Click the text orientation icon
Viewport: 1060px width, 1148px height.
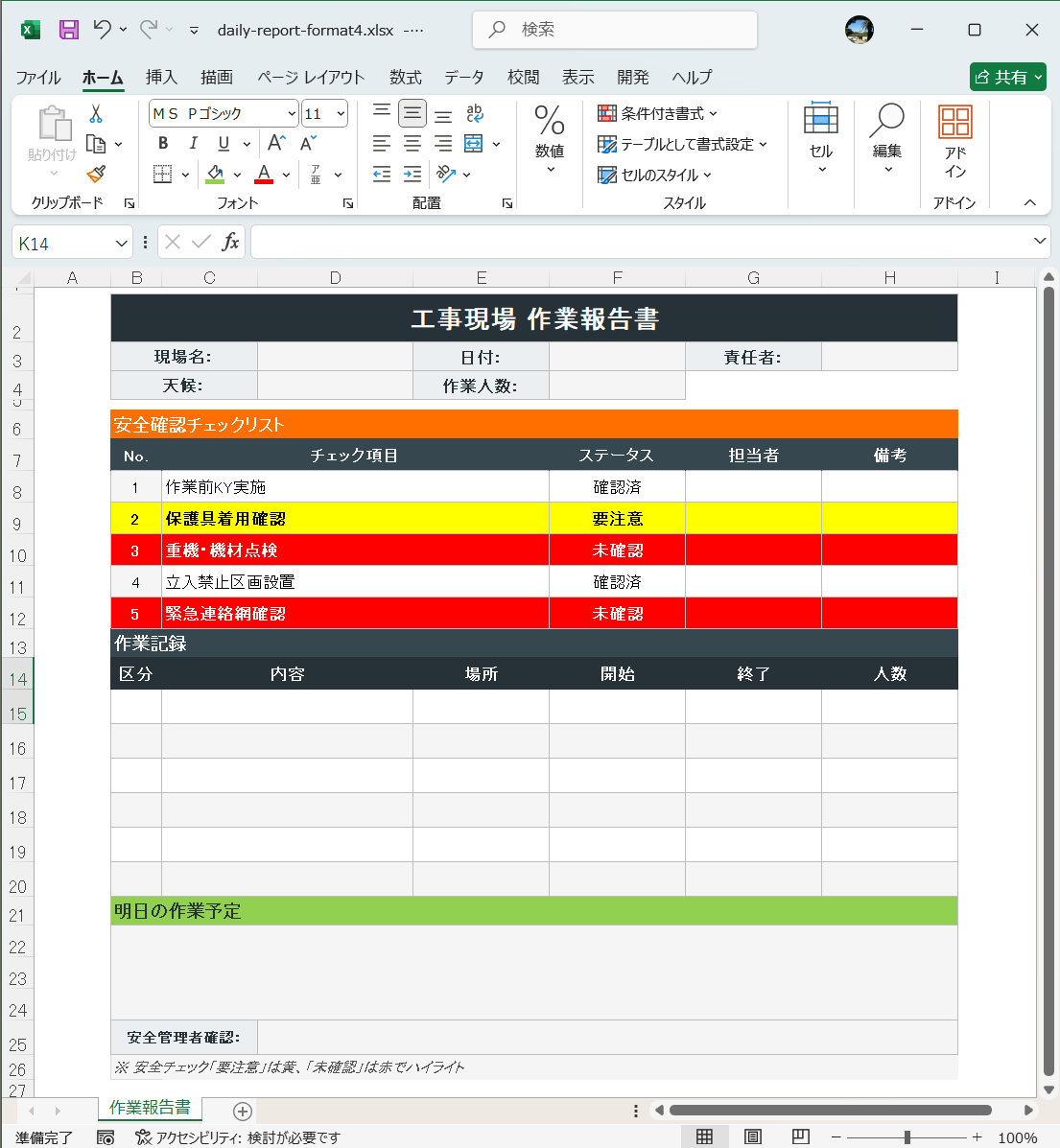(x=445, y=175)
